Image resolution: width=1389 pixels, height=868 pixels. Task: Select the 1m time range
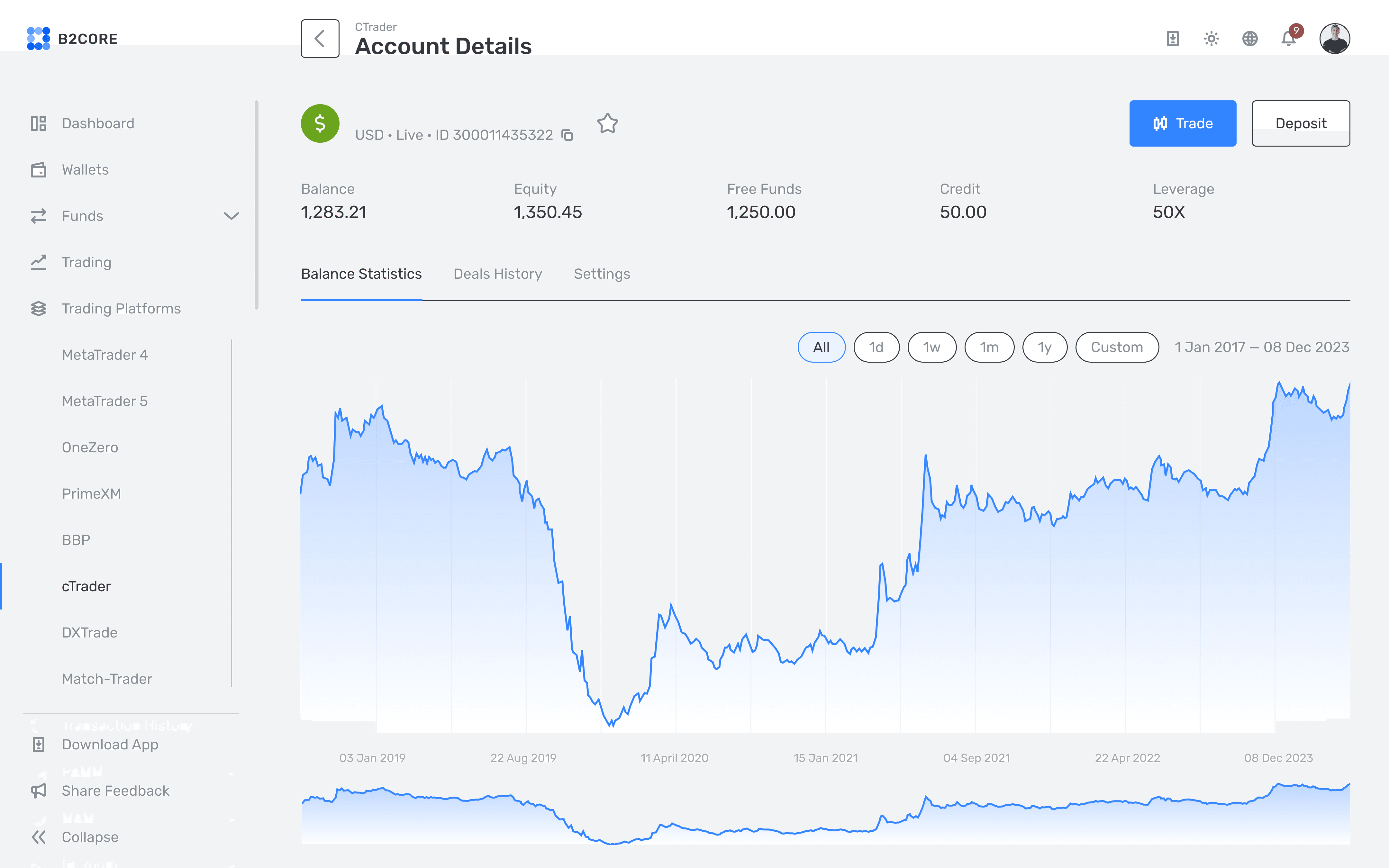tap(990, 347)
